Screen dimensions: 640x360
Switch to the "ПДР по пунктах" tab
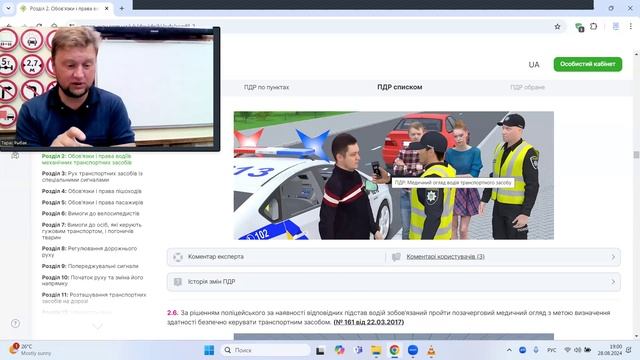pyautogui.click(x=266, y=87)
